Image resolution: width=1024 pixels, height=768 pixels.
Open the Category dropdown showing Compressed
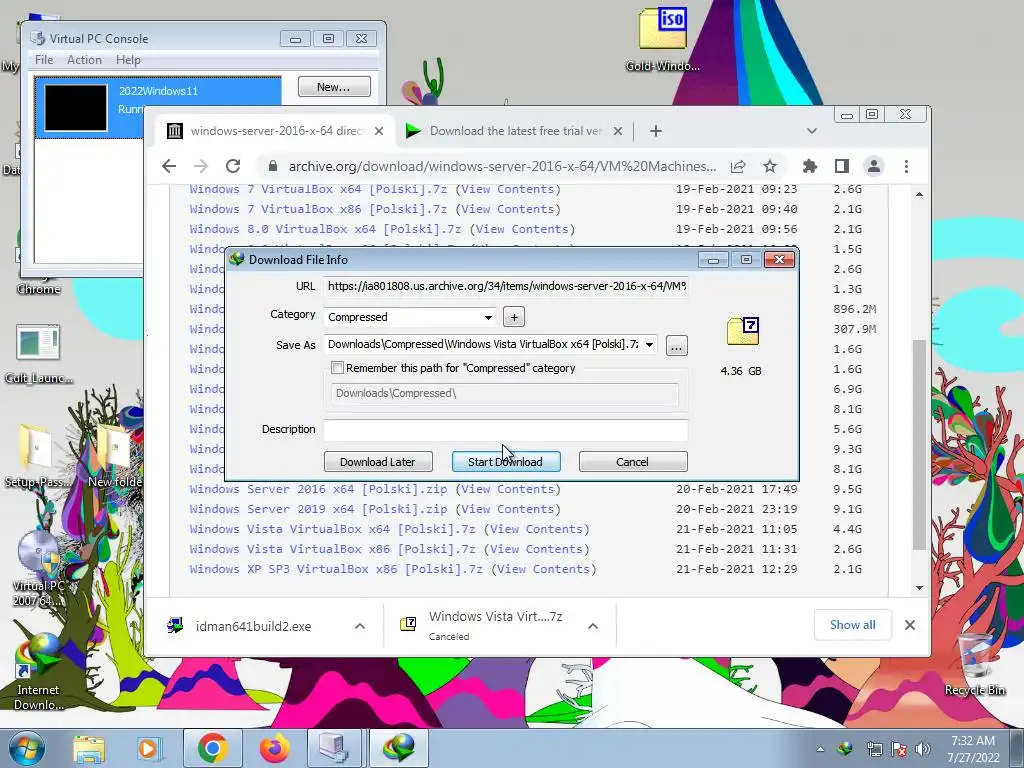click(x=409, y=317)
